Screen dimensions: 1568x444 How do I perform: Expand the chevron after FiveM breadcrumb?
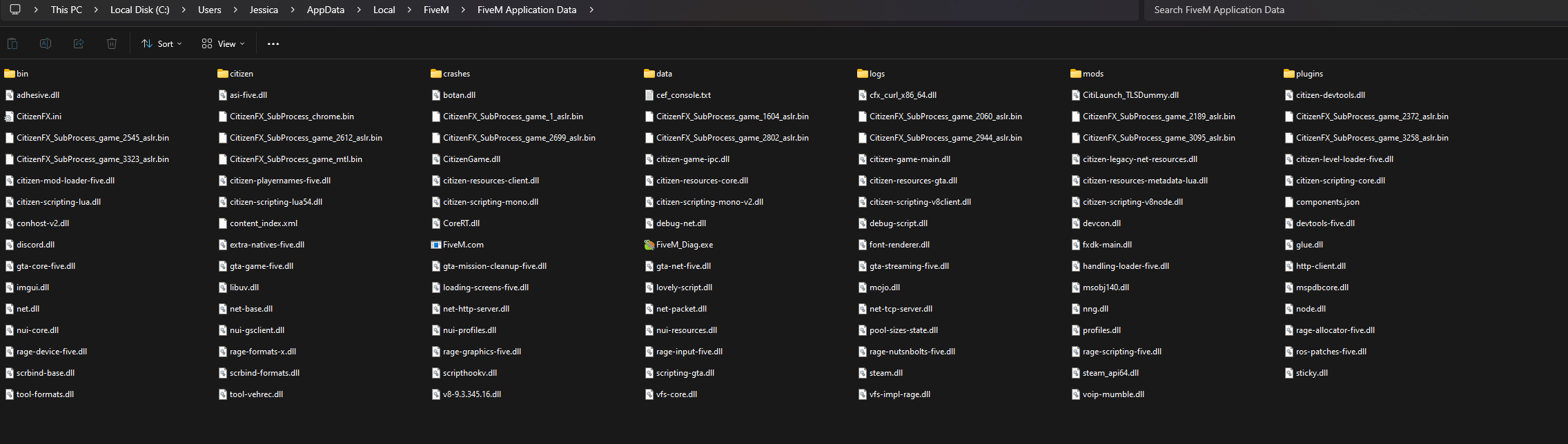(463, 10)
